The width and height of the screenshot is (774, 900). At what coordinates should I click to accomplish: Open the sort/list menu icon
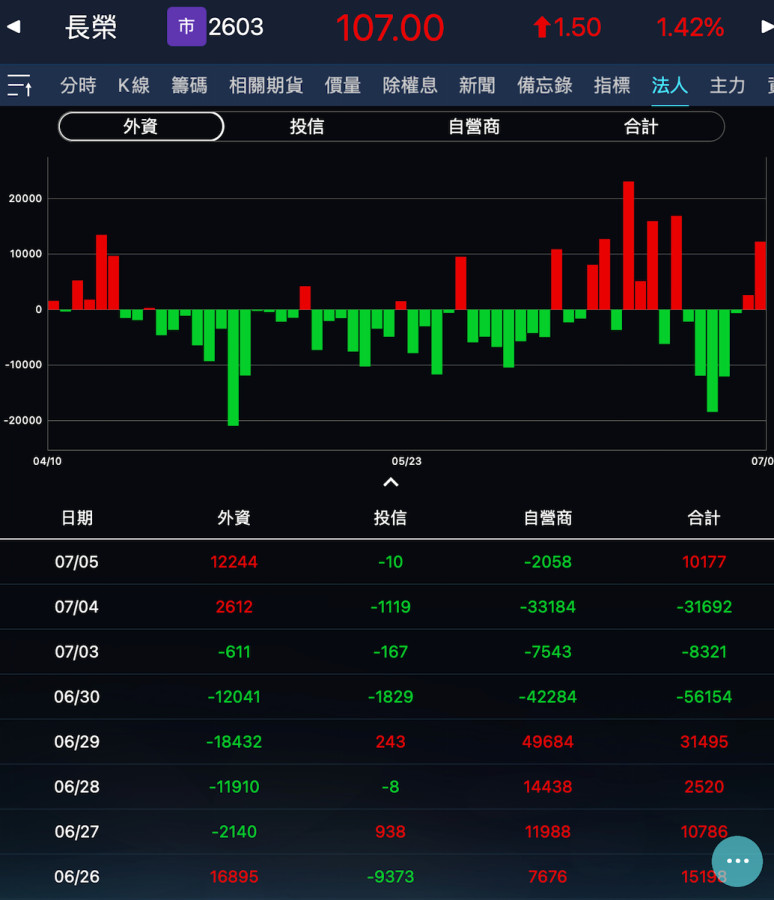19,86
